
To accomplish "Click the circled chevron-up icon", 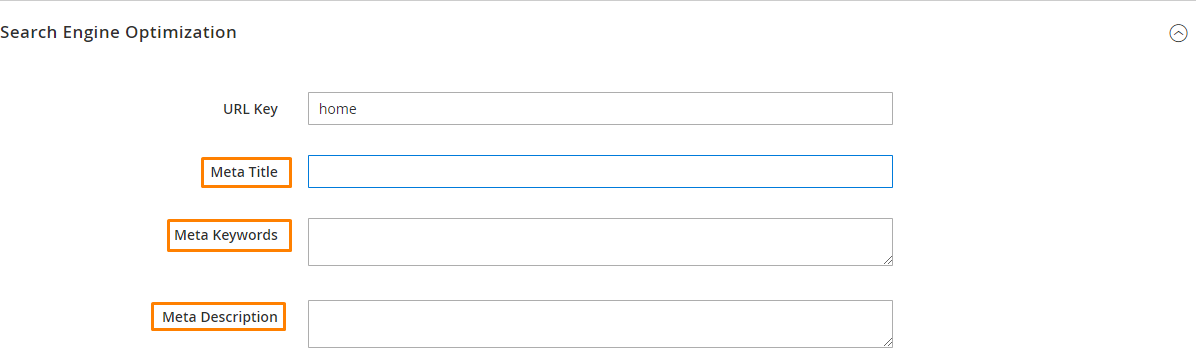I will point(1178,34).
